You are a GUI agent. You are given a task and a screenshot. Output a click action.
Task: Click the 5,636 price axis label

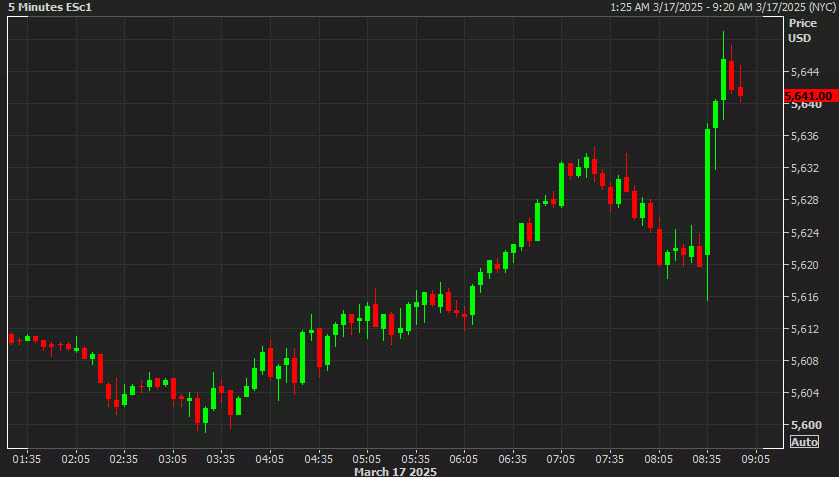point(805,136)
